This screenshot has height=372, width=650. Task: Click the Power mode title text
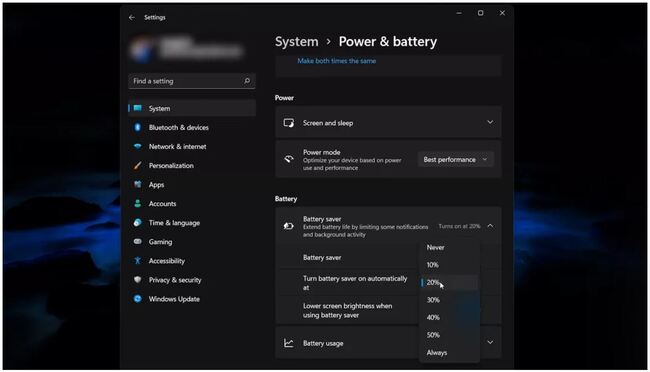coord(322,152)
